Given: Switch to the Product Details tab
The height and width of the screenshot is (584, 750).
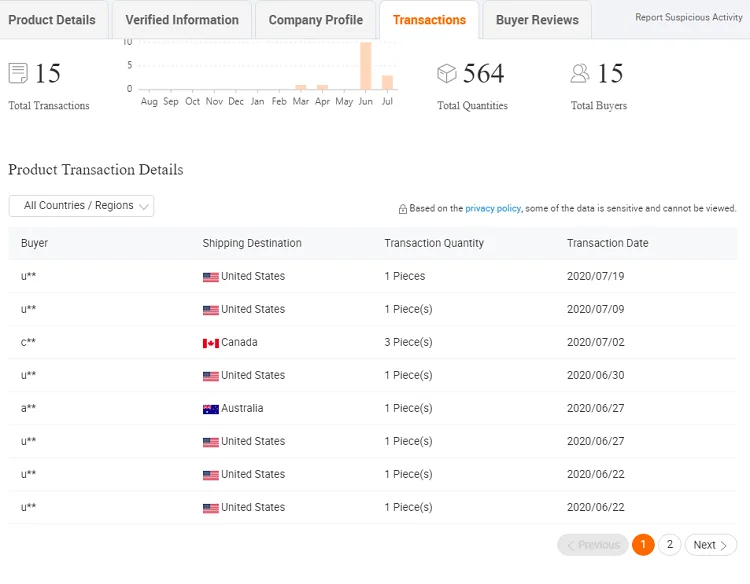Looking at the screenshot, I should click(x=52, y=20).
